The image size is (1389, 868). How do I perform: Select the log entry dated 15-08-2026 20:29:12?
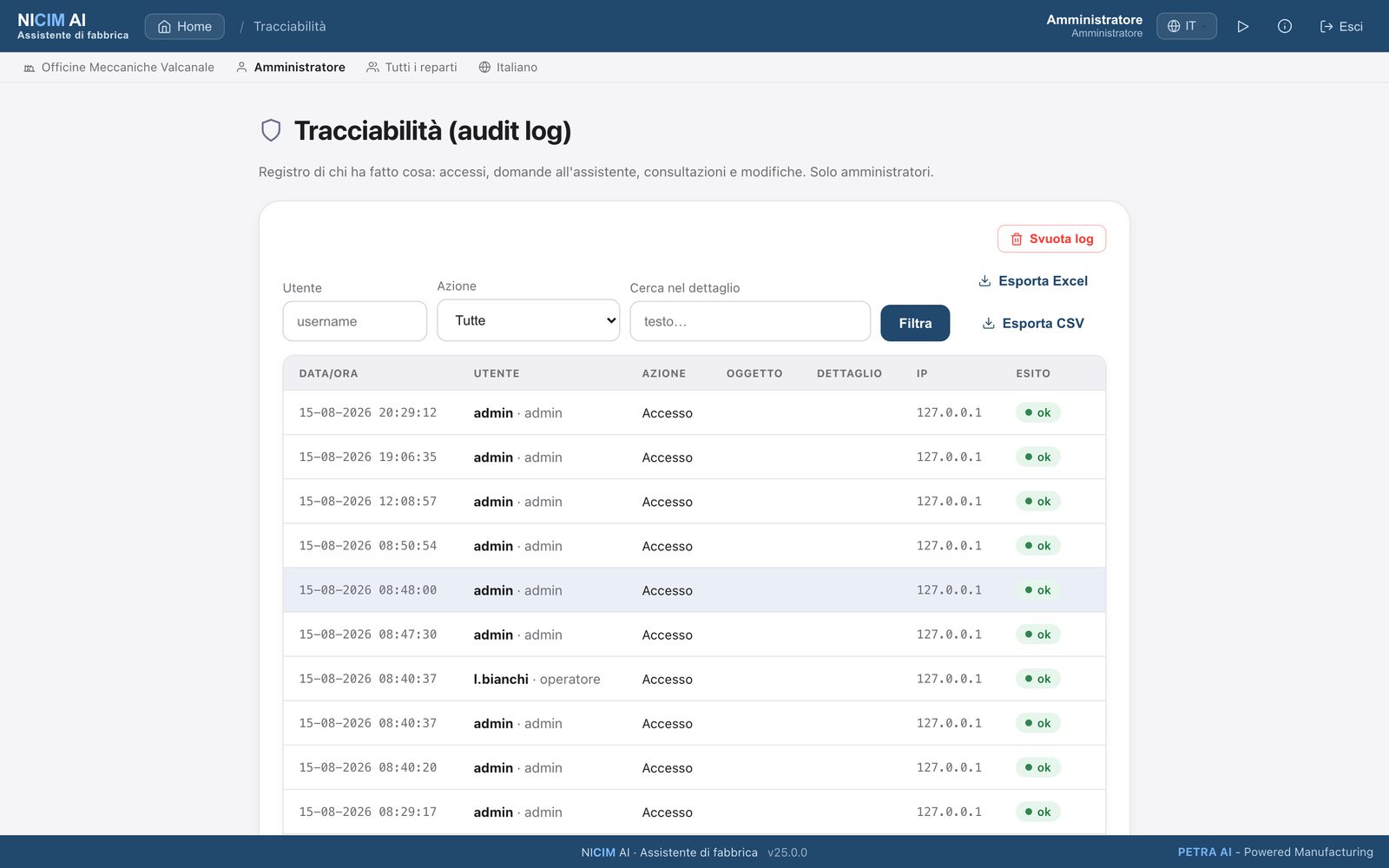(694, 412)
